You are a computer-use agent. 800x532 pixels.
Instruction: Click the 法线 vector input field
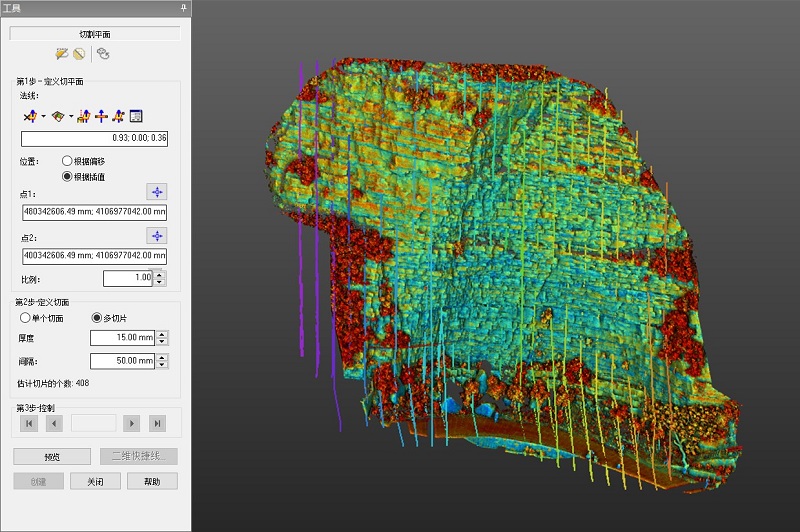coord(95,137)
